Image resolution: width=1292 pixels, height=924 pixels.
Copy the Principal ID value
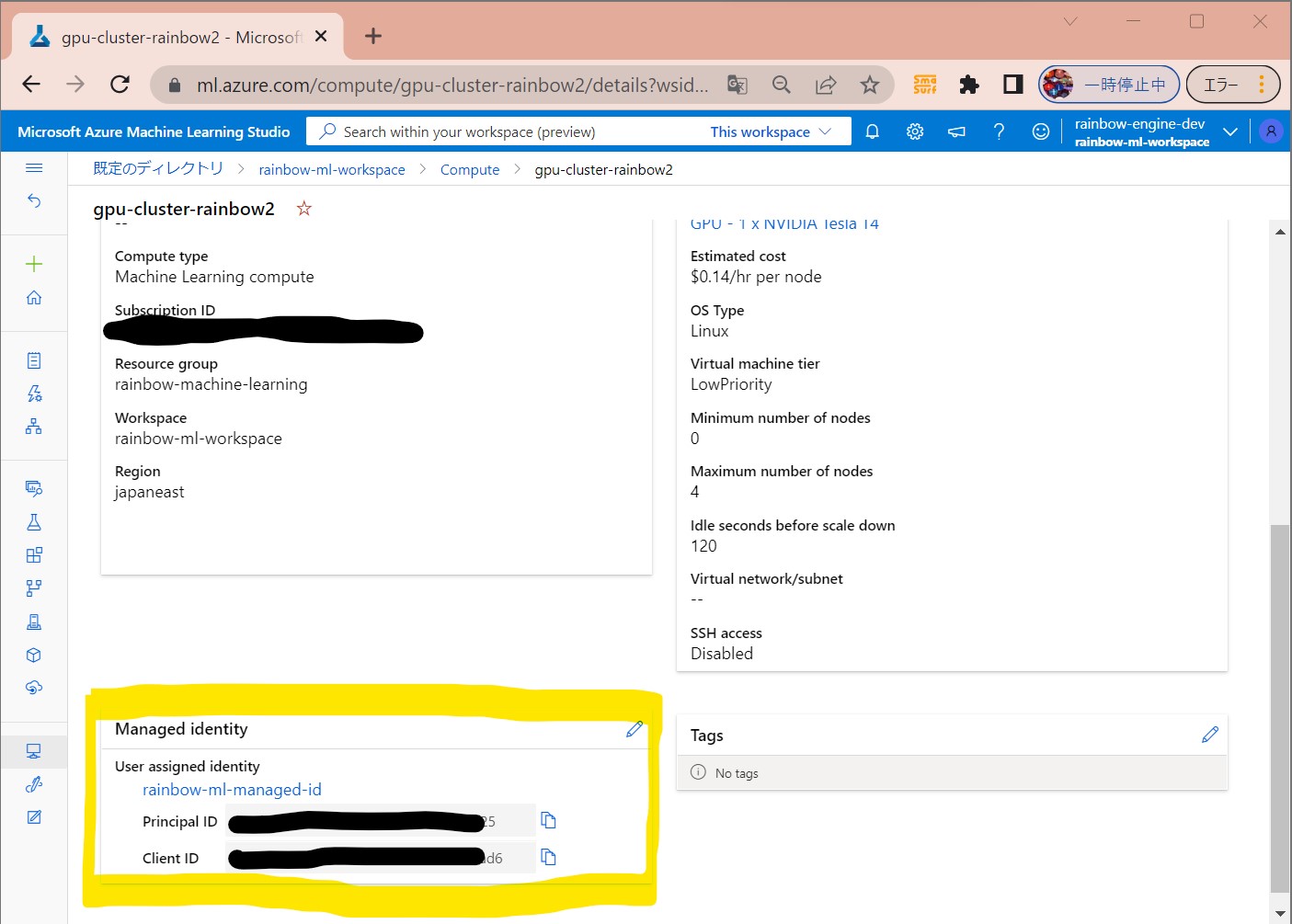pyautogui.click(x=549, y=820)
